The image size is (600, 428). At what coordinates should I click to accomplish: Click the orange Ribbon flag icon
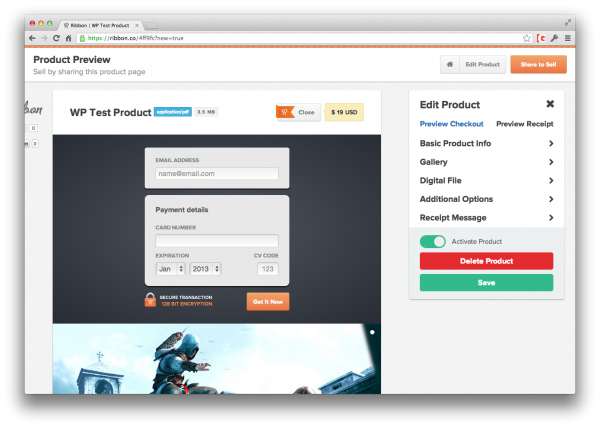click(x=285, y=112)
